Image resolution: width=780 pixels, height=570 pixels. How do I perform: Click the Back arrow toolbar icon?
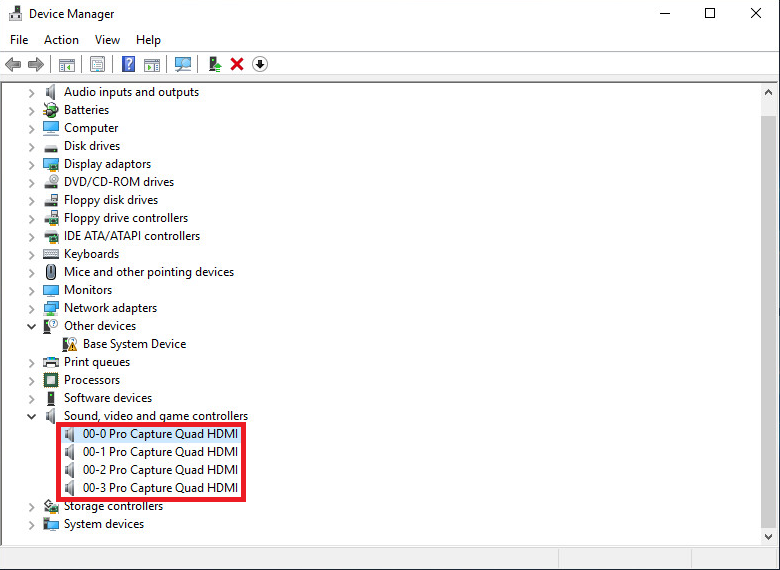click(13, 64)
